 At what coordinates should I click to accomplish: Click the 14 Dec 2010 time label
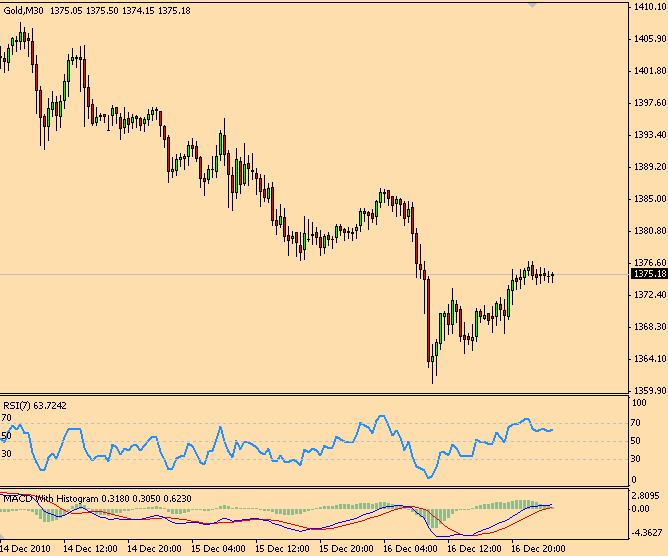click(x=25, y=549)
